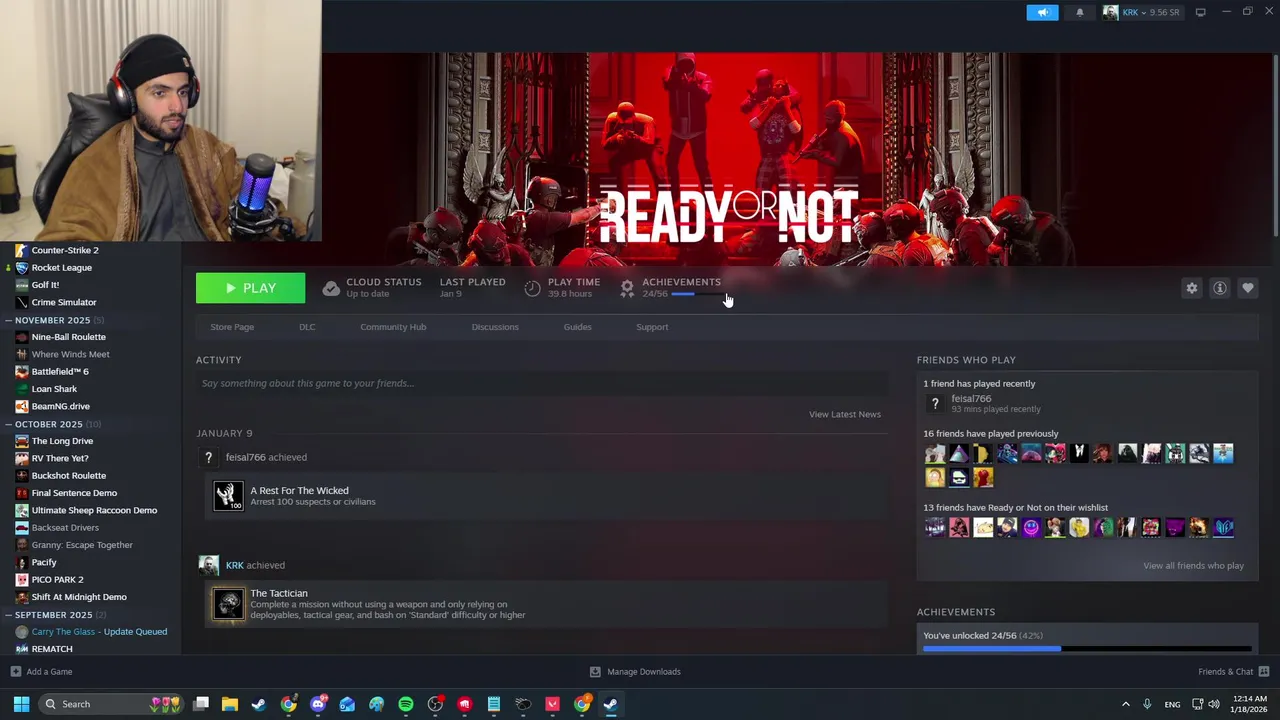Screen dimensions: 1280x720
Task: Click the Nine-Ball Roulette game icon
Action: tap(22, 337)
